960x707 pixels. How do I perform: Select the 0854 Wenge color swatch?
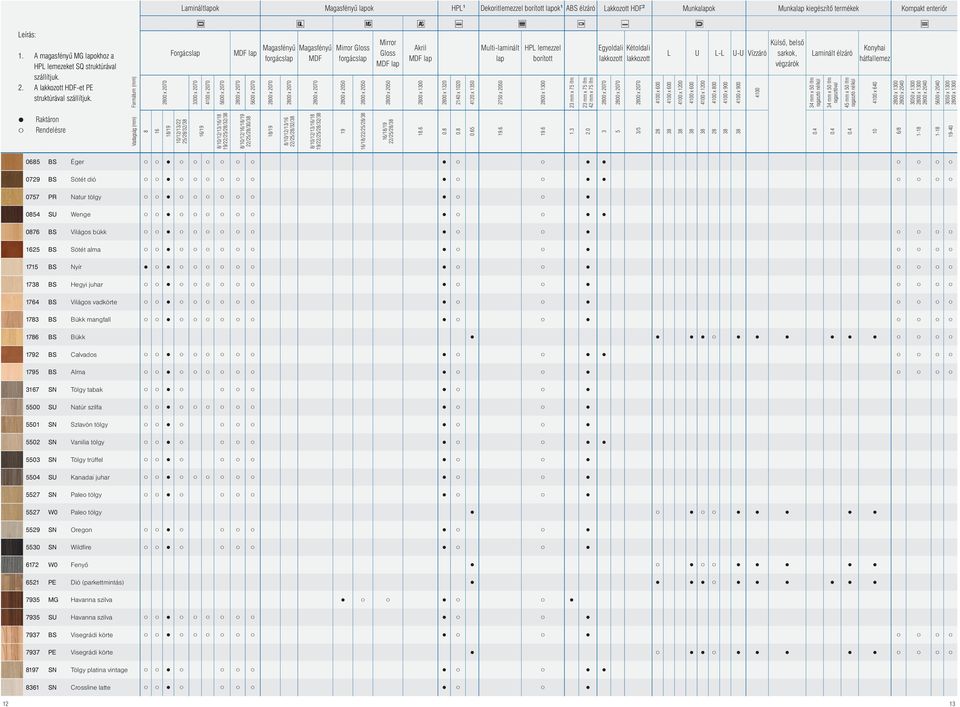coord(12,214)
